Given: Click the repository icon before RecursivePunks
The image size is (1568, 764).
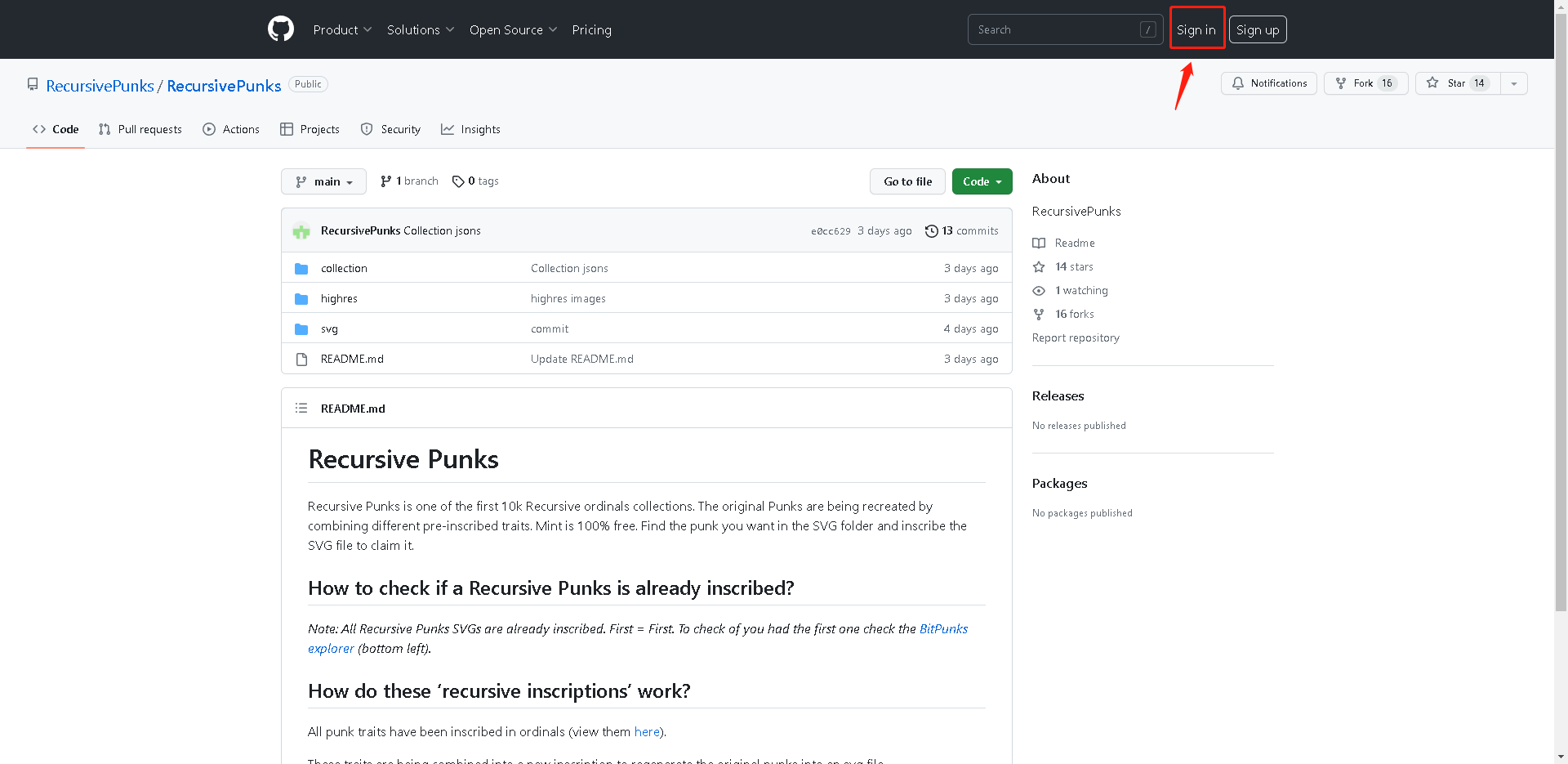Looking at the screenshot, I should [33, 84].
